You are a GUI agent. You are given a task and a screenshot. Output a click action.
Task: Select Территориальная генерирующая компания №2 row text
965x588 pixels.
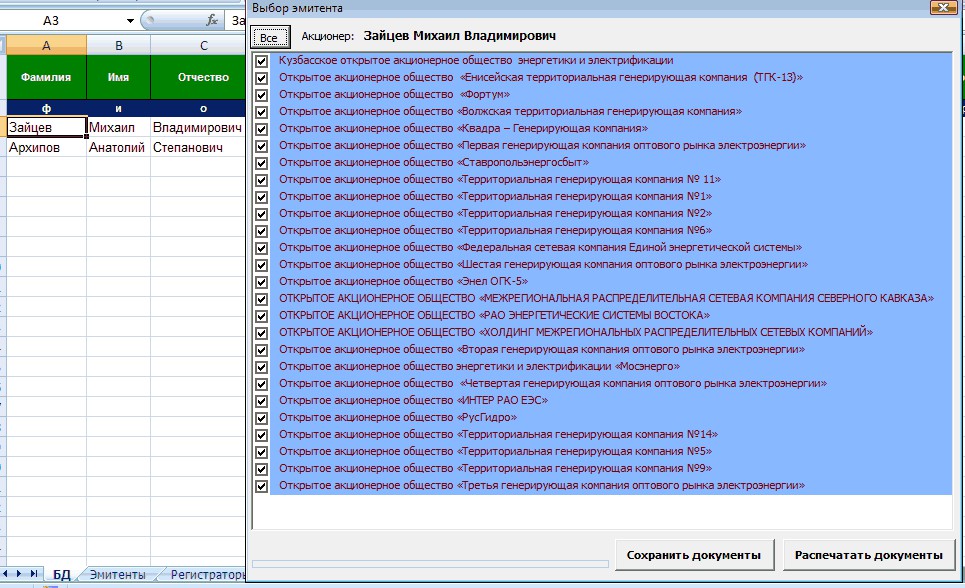pos(495,214)
